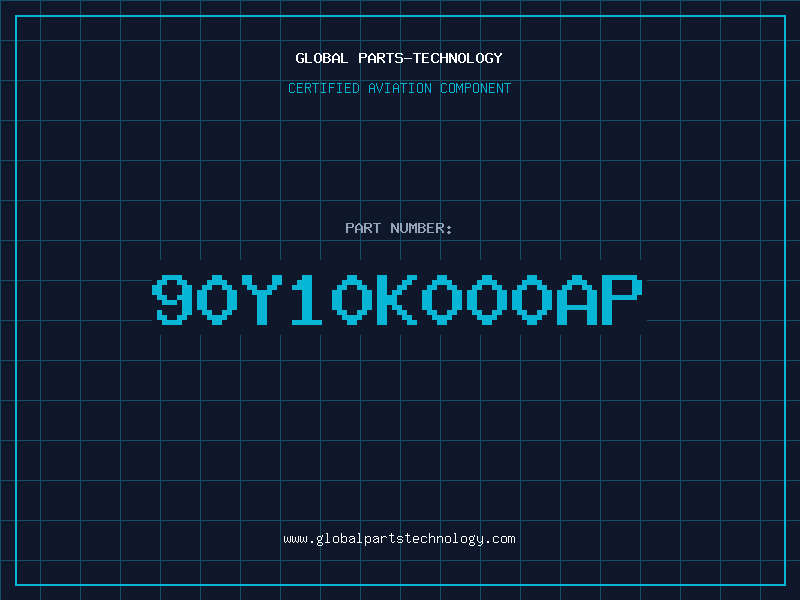
Task: Click the GLOBAL PARTS-TECHNOLOGY title text
Action: pyautogui.click(x=399, y=58)
